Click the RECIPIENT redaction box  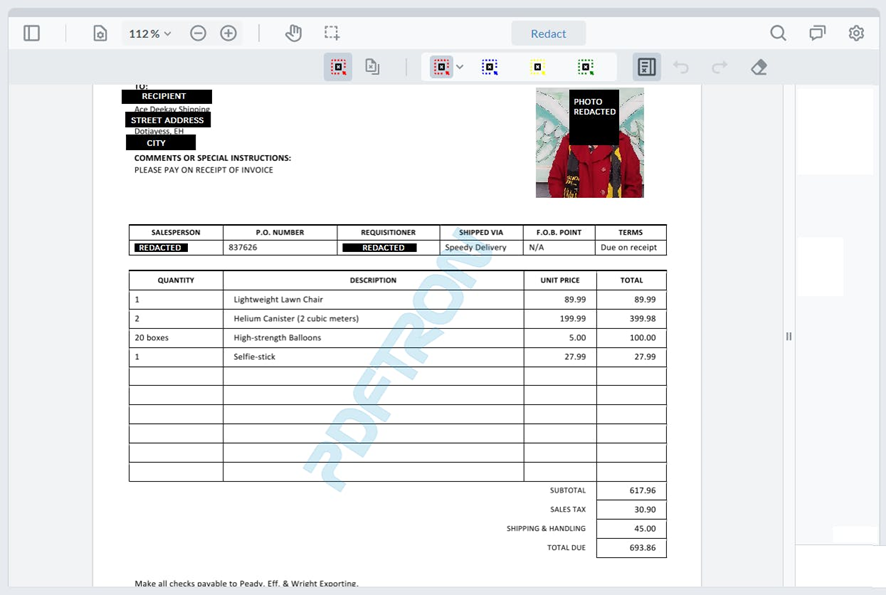point(167,96)
